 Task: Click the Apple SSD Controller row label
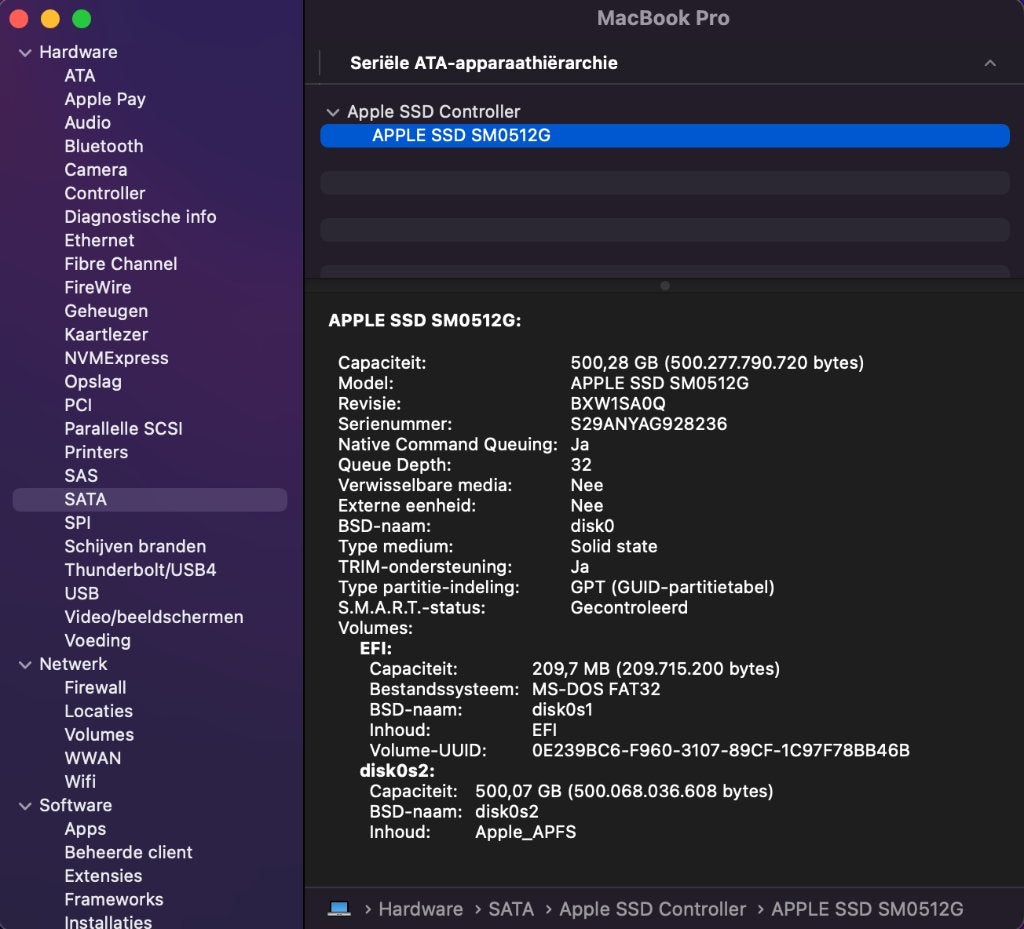(434, 112)
